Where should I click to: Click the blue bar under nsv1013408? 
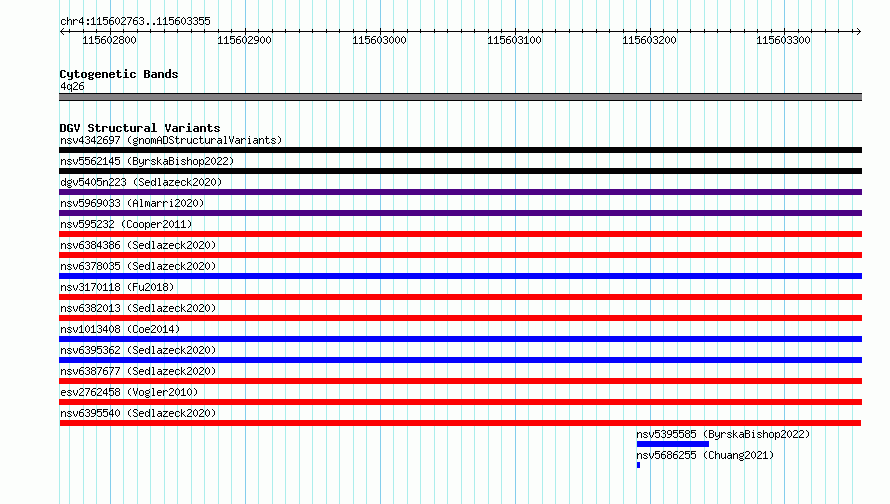click(x=460, y=339)
